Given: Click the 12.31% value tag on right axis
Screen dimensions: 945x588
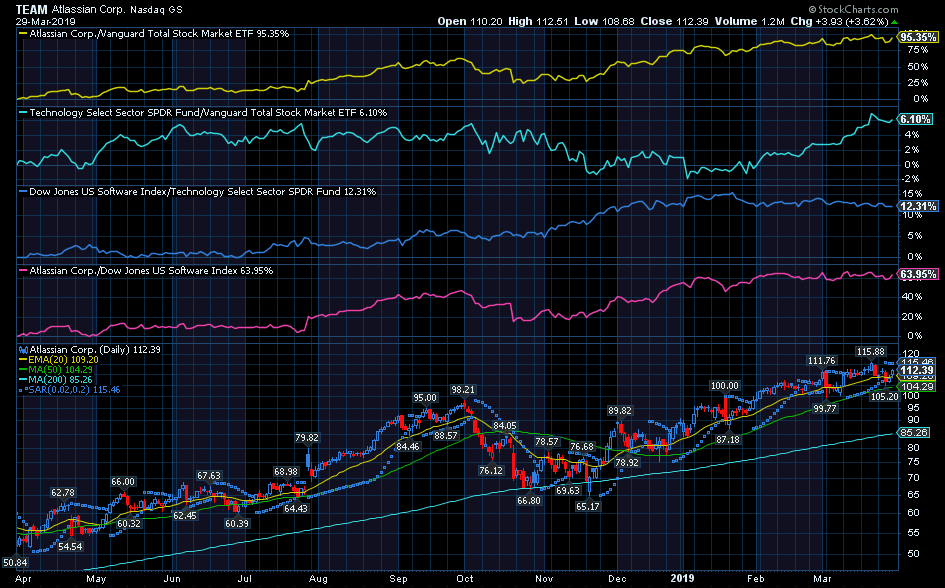Looking at the screenshot, I should coord(918,206).
